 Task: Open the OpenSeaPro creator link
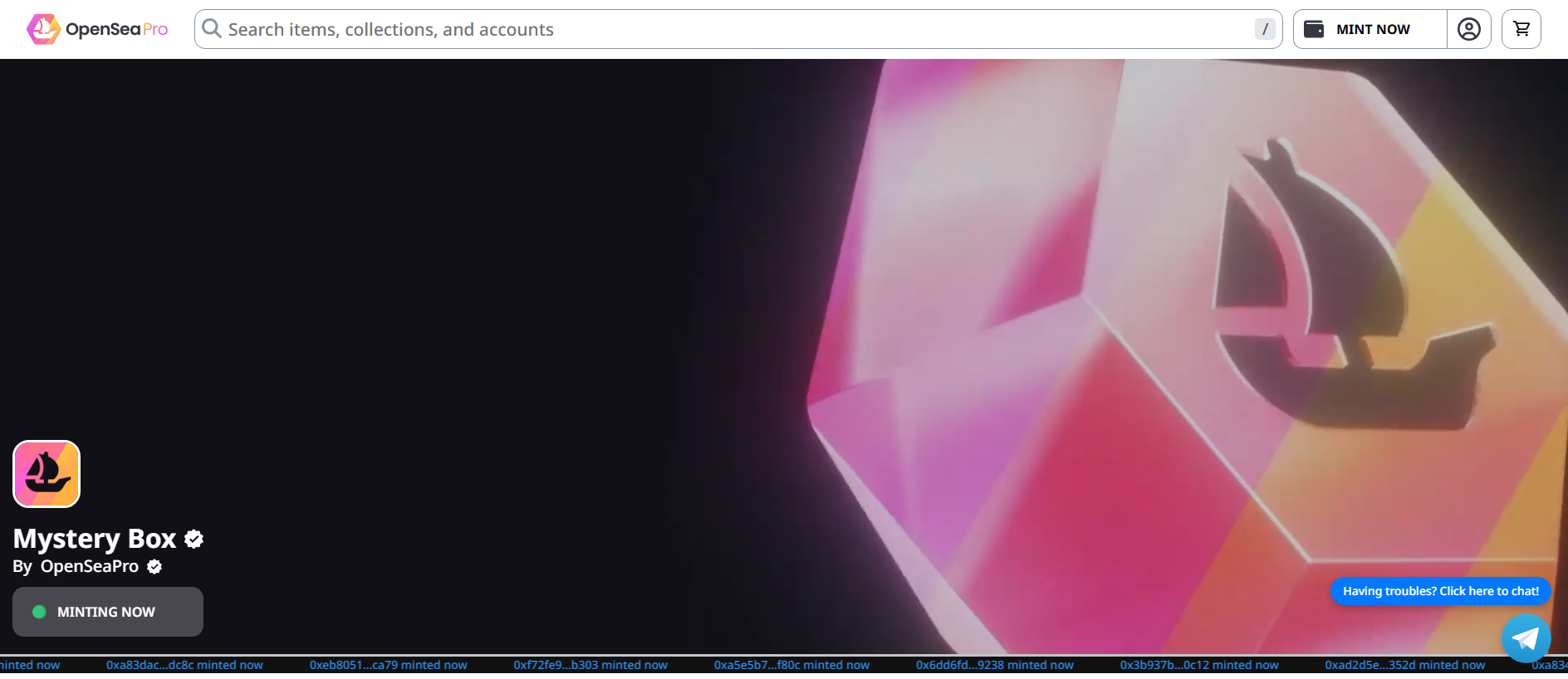coord(90,566)
